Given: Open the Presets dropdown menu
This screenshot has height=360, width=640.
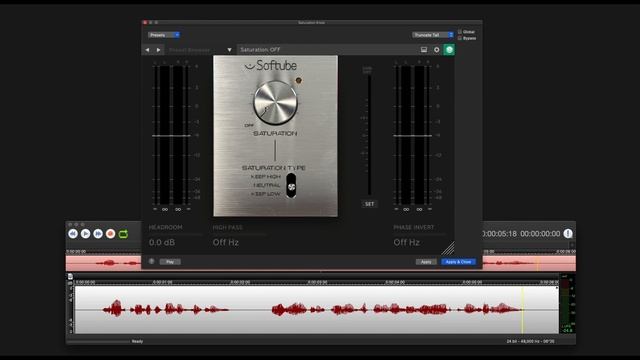Looking at the screenshot, I should (x=164, y=35).
